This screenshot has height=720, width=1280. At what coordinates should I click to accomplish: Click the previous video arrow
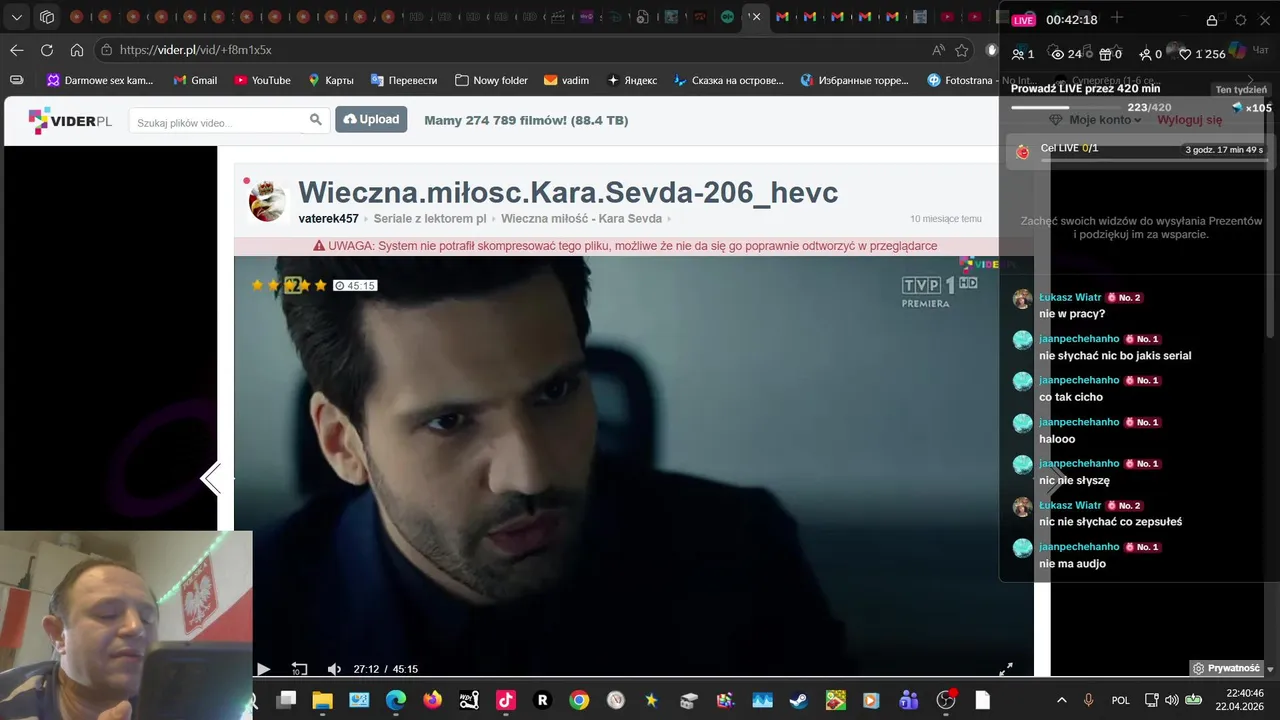(x=211, y=479)
